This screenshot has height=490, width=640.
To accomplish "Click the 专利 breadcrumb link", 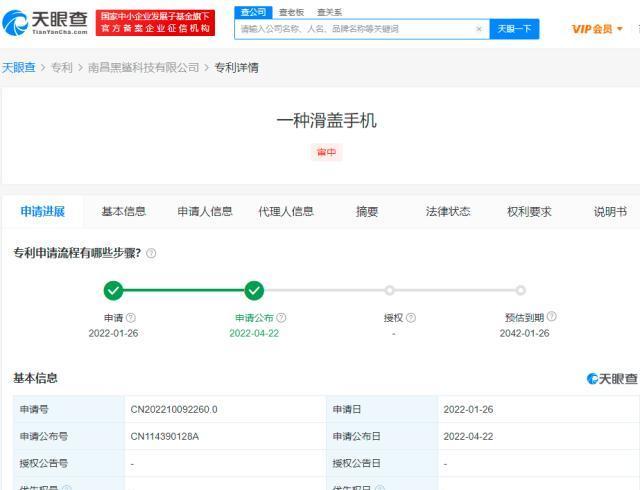I will tap(62, 67).
